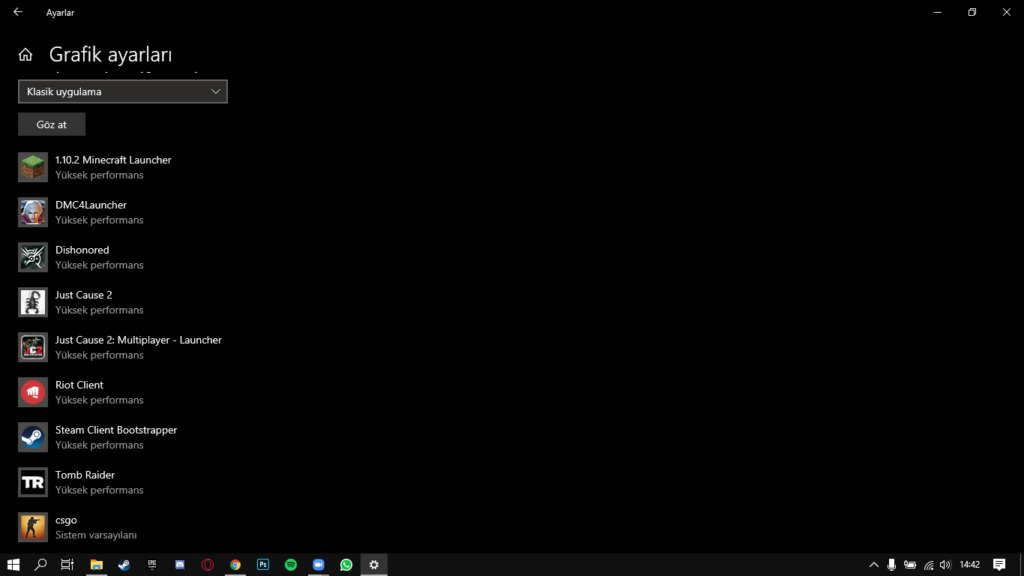Viewport: 1024px width, 576px height.
Task: Select the Just Cause 2: Multiplayer - Launcher entry
Action: [x=138, y=340]
